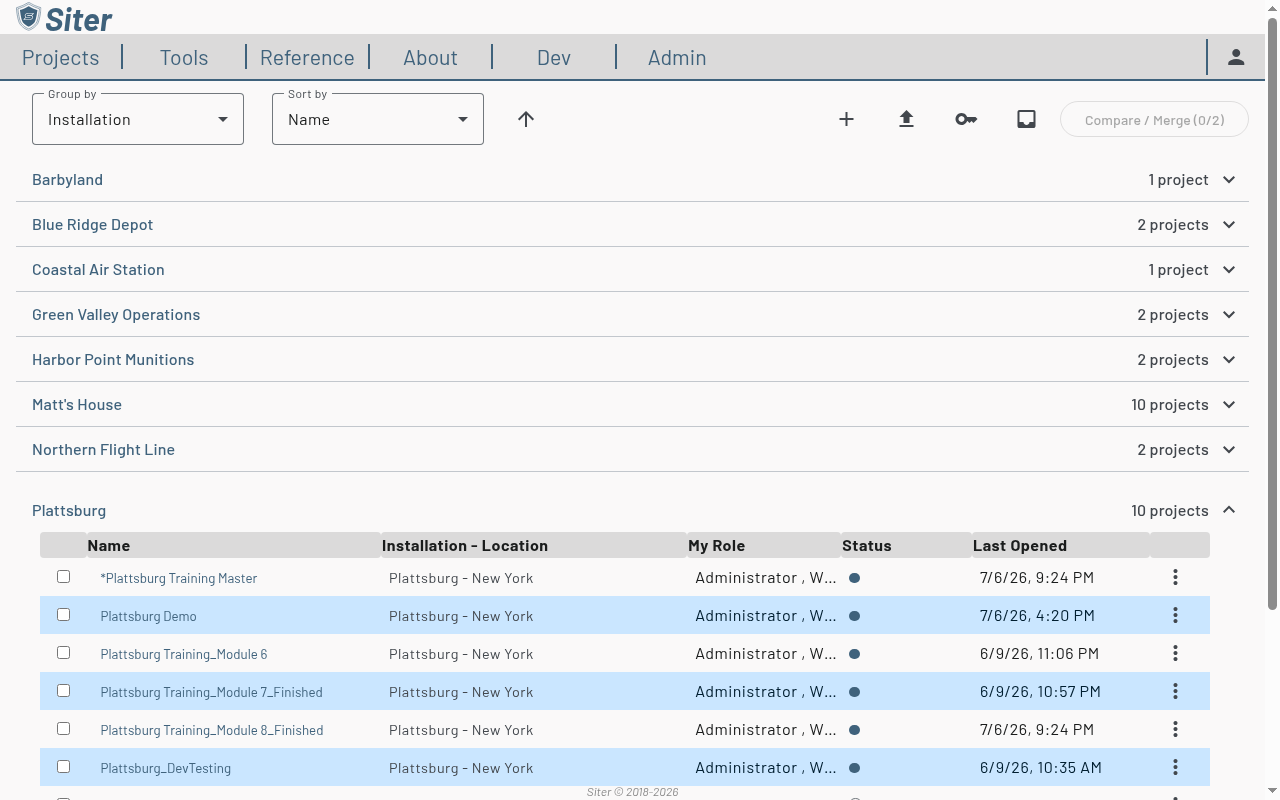Open the user account icon
Viewport: 1280px width, 800px height.
point(1236,57)
